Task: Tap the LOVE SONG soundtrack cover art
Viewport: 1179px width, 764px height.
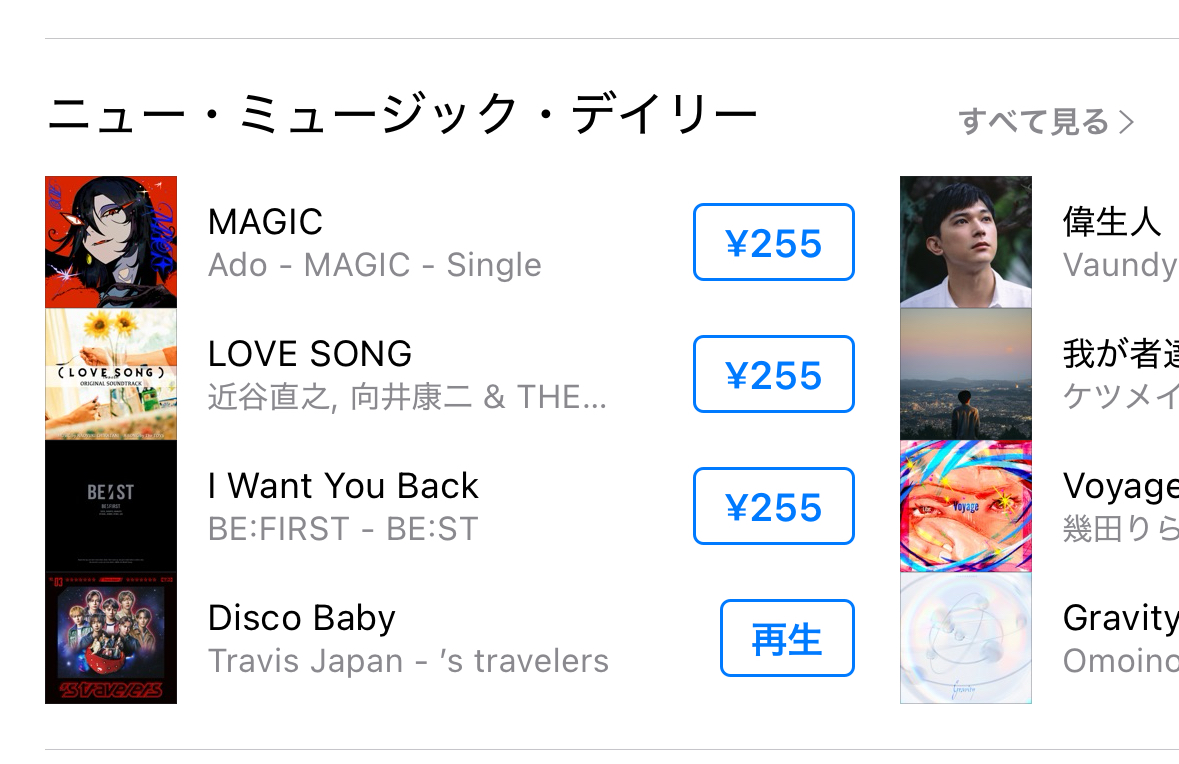Action: pos(111,374)
